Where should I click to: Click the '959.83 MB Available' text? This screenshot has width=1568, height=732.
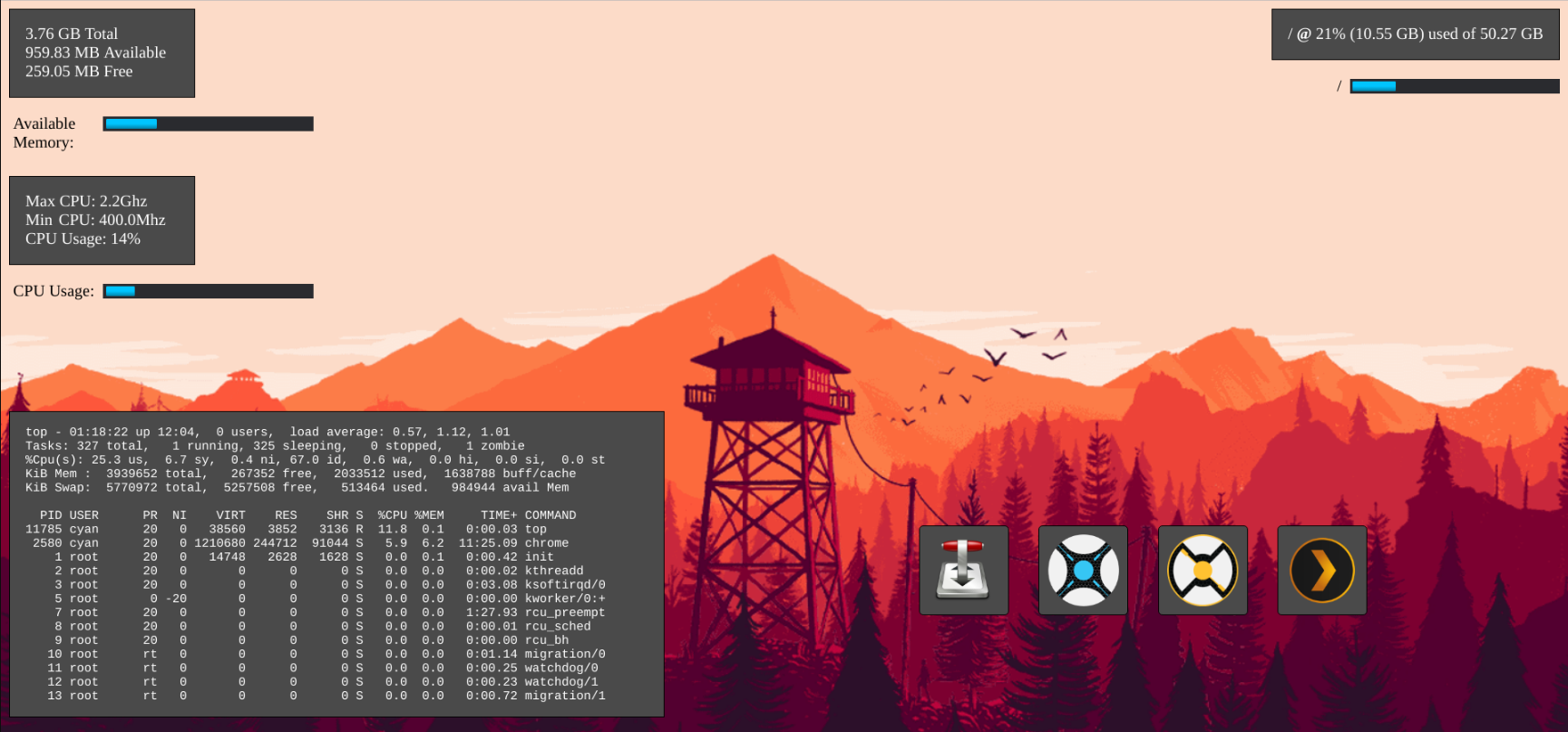tap(95, 53)
